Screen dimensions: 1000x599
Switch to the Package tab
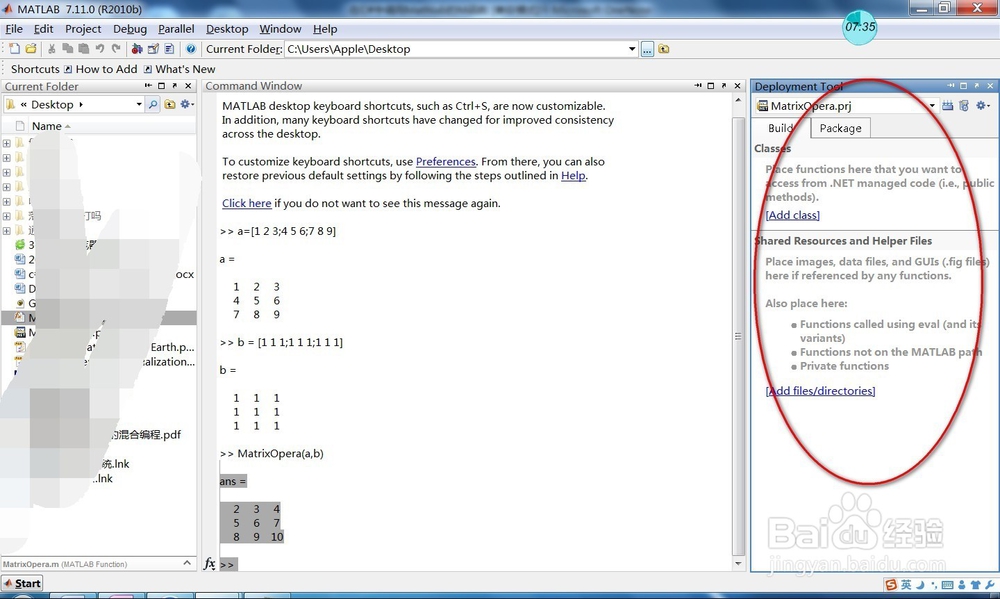[x=840, y=128]
